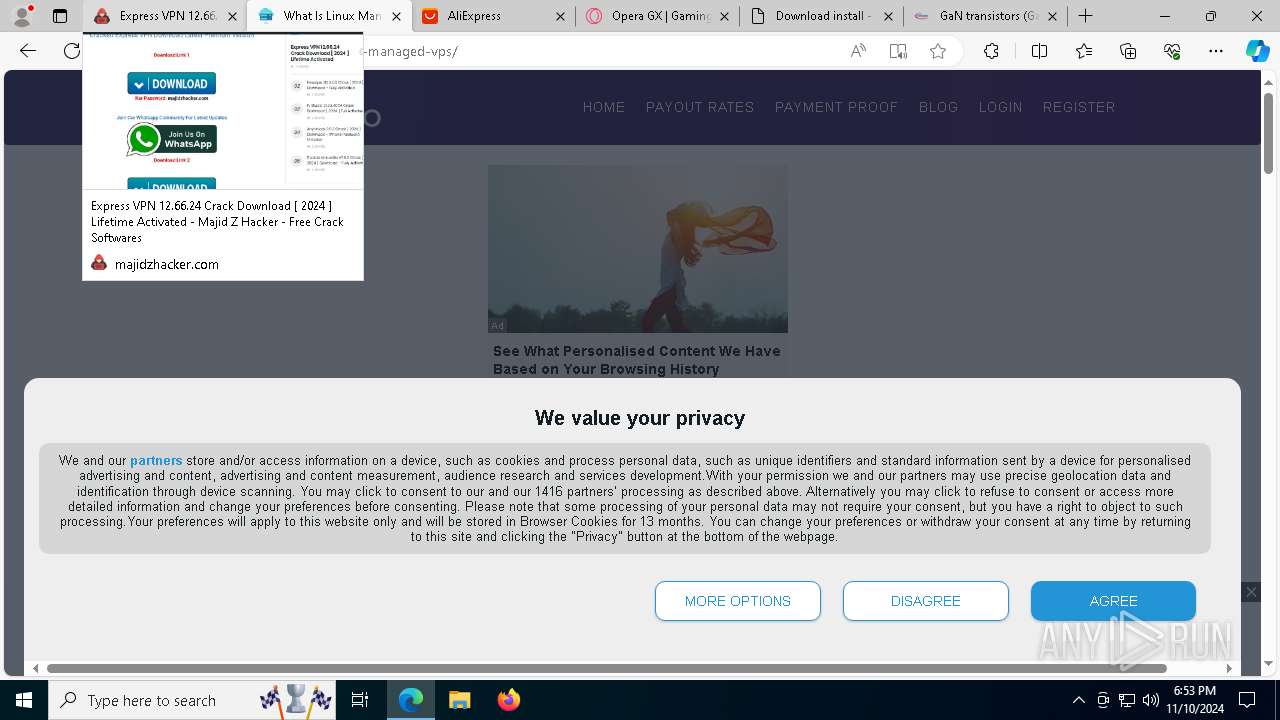The width and height of the screenshot is (1280, 720).
Task: Open the Edge profile icon
Action: (22, 16)
